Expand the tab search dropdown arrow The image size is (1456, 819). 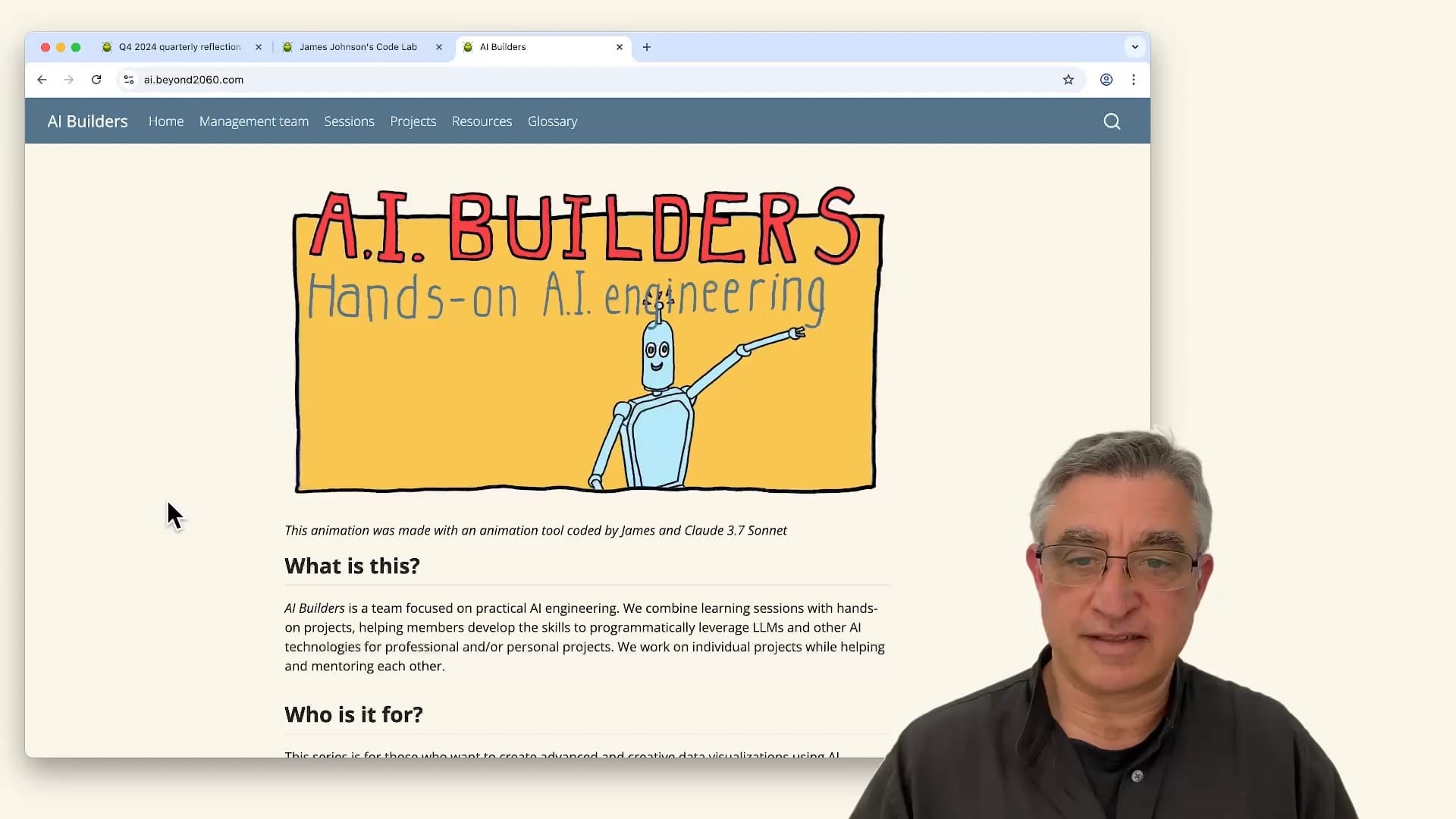[x=1134, y=47]
